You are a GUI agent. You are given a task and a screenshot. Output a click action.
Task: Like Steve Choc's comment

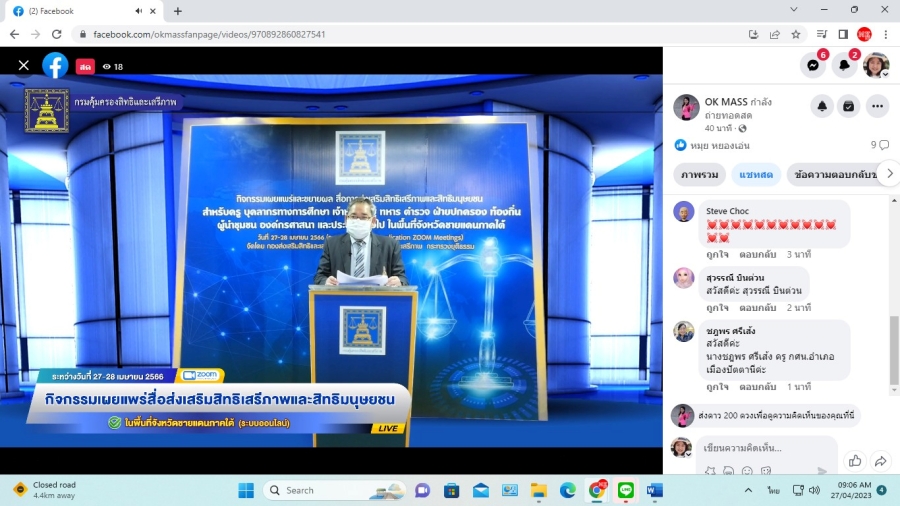pos(717,254)
